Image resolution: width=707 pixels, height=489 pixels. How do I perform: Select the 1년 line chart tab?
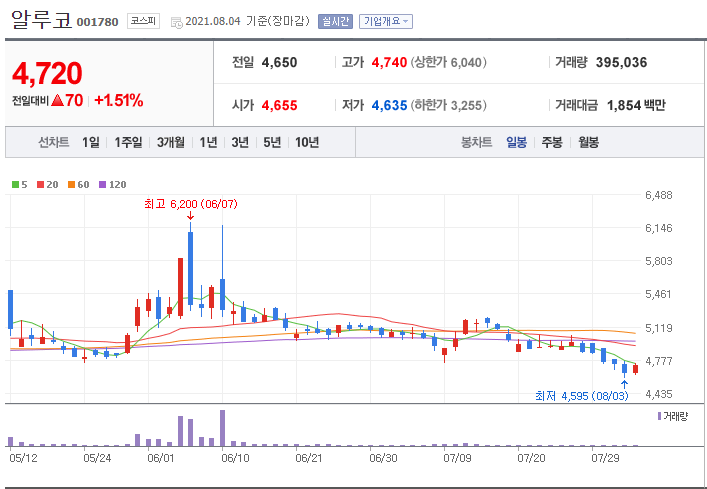point(208,143)
